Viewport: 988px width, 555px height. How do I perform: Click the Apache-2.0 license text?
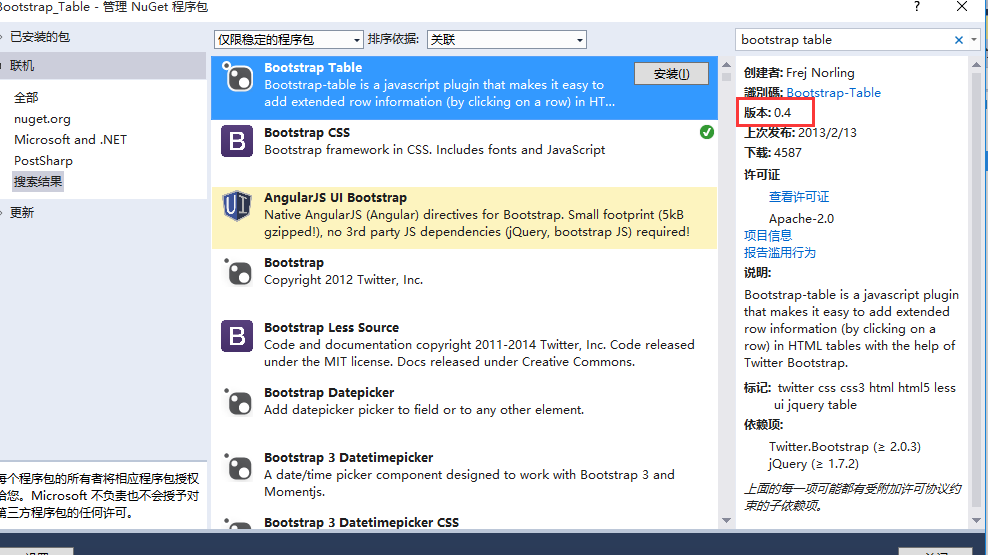pos(801,219)
